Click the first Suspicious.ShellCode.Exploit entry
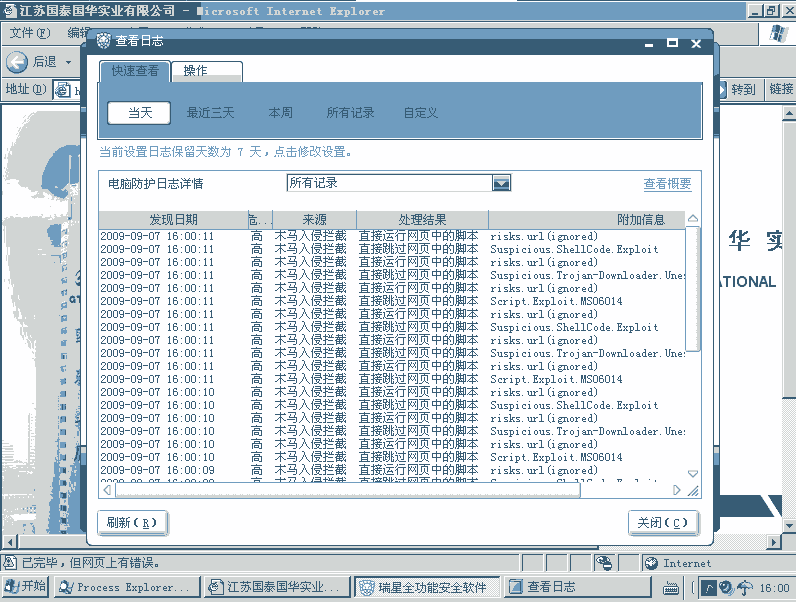Viewport: 796px width, 602px height. point(574,250)
